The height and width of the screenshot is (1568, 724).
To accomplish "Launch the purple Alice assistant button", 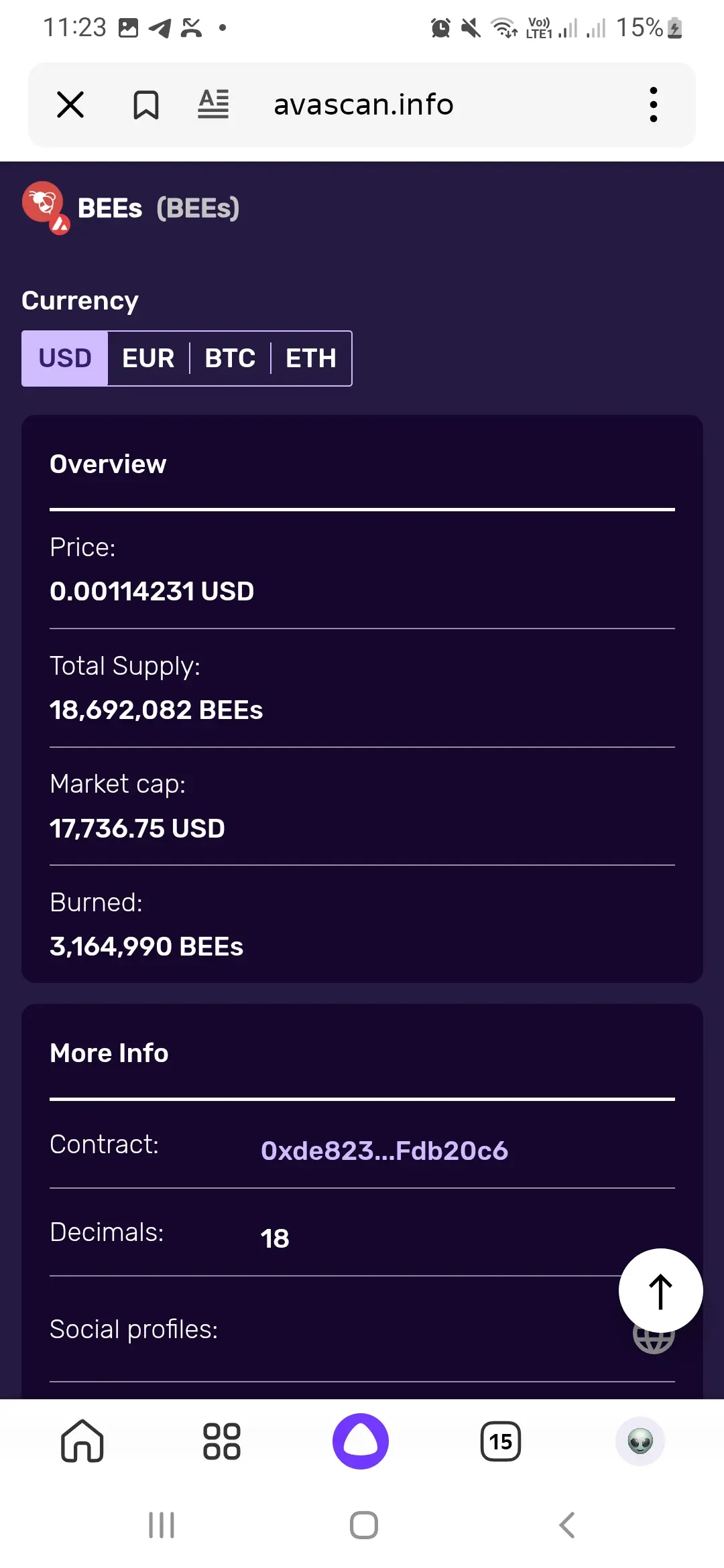I will (361, 1441).
